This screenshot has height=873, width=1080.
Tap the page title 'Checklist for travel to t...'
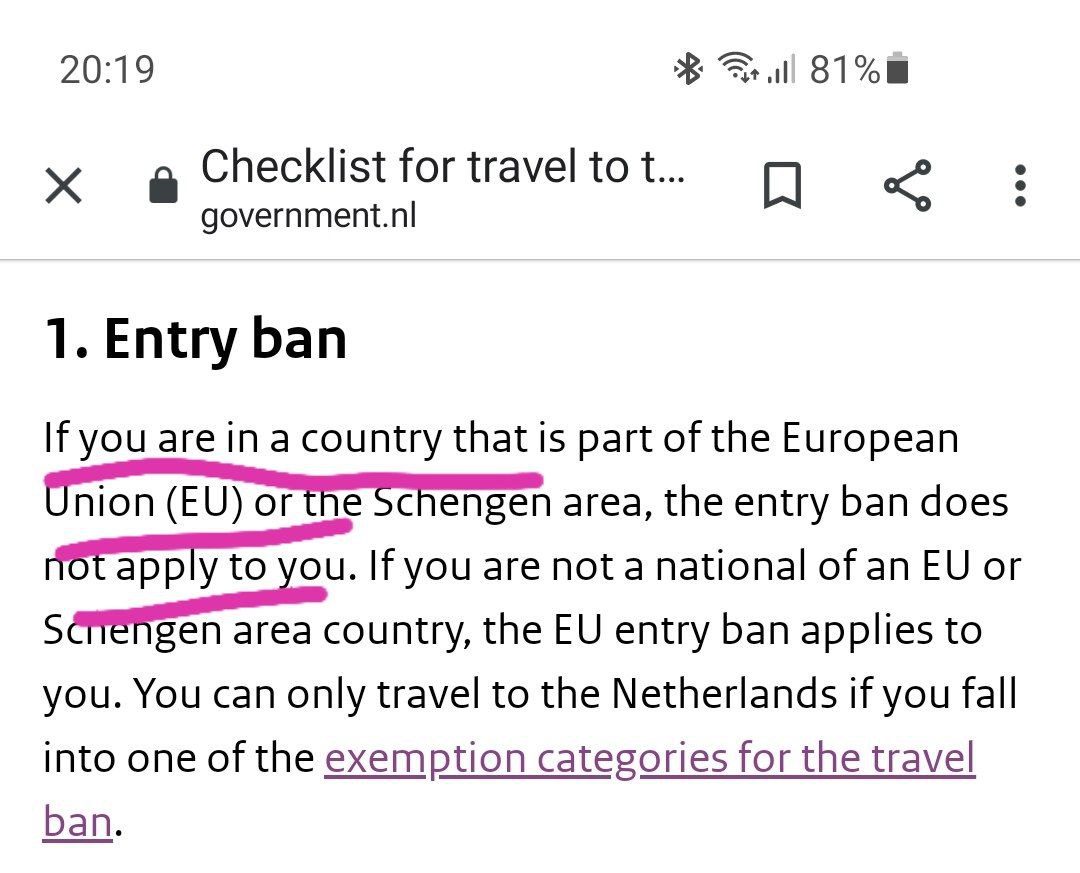[443, 166]
